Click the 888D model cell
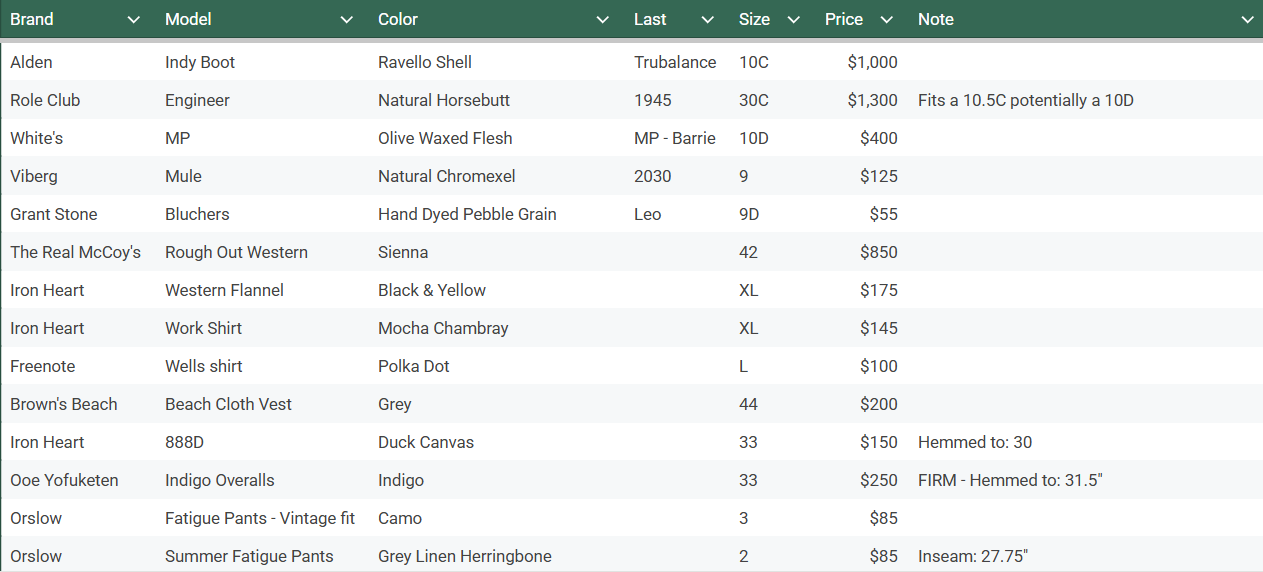This screenshot has height=572, width=1263. coord(185,442)
